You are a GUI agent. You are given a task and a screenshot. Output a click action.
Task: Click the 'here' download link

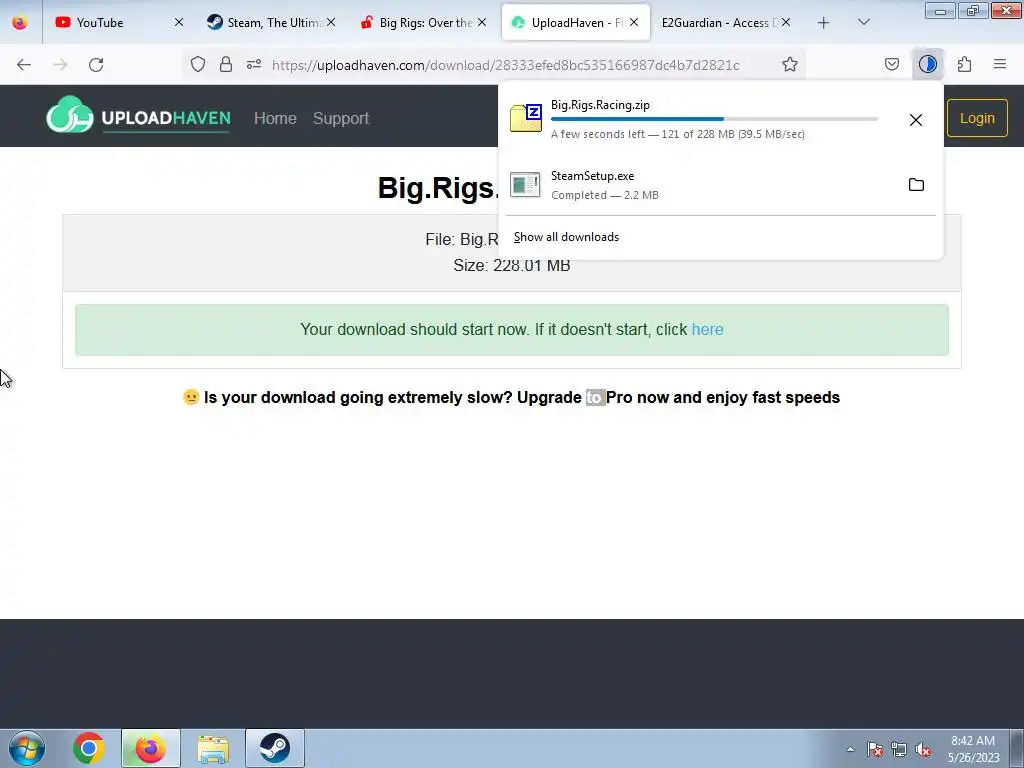(707, 329)
